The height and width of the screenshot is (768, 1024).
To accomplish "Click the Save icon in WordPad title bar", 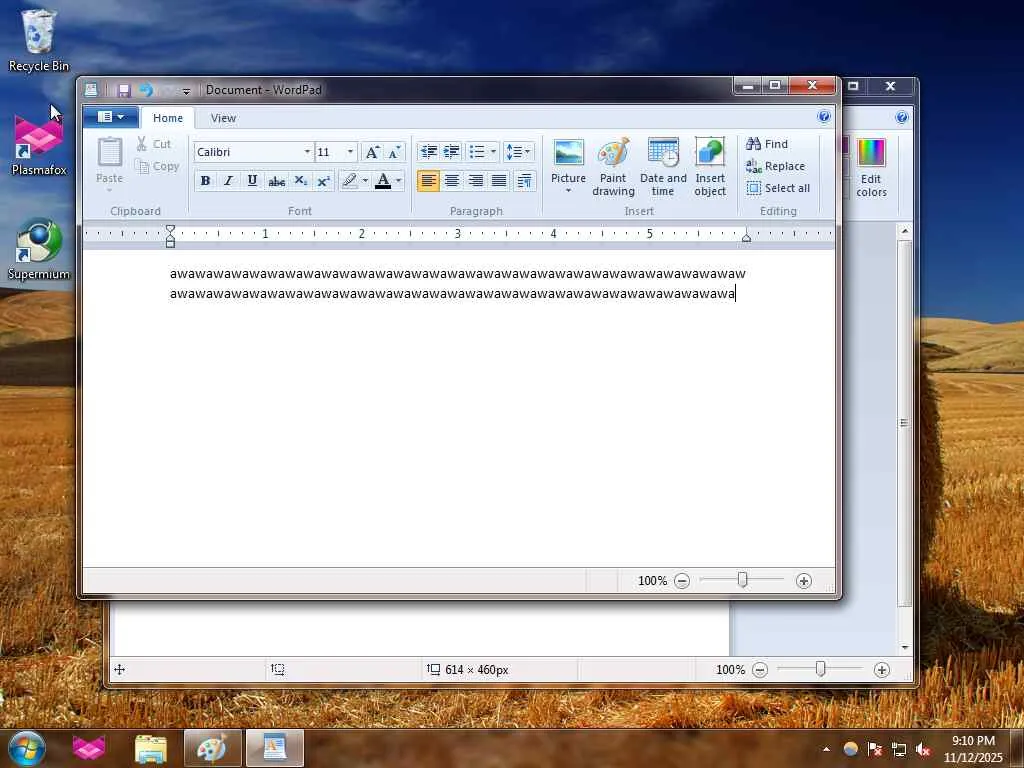I will (x=123, y=90).
